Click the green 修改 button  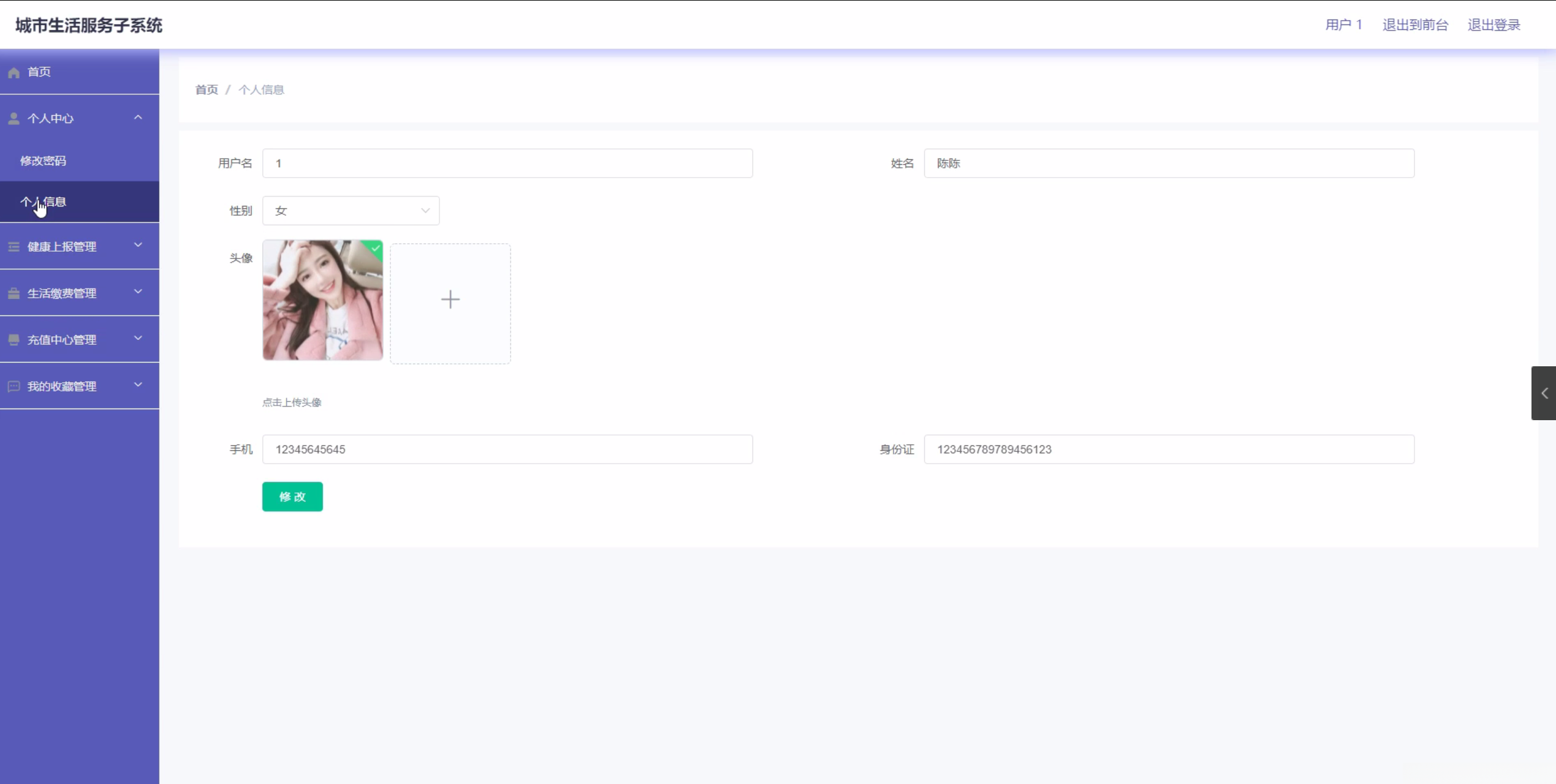tap(292, 497)
